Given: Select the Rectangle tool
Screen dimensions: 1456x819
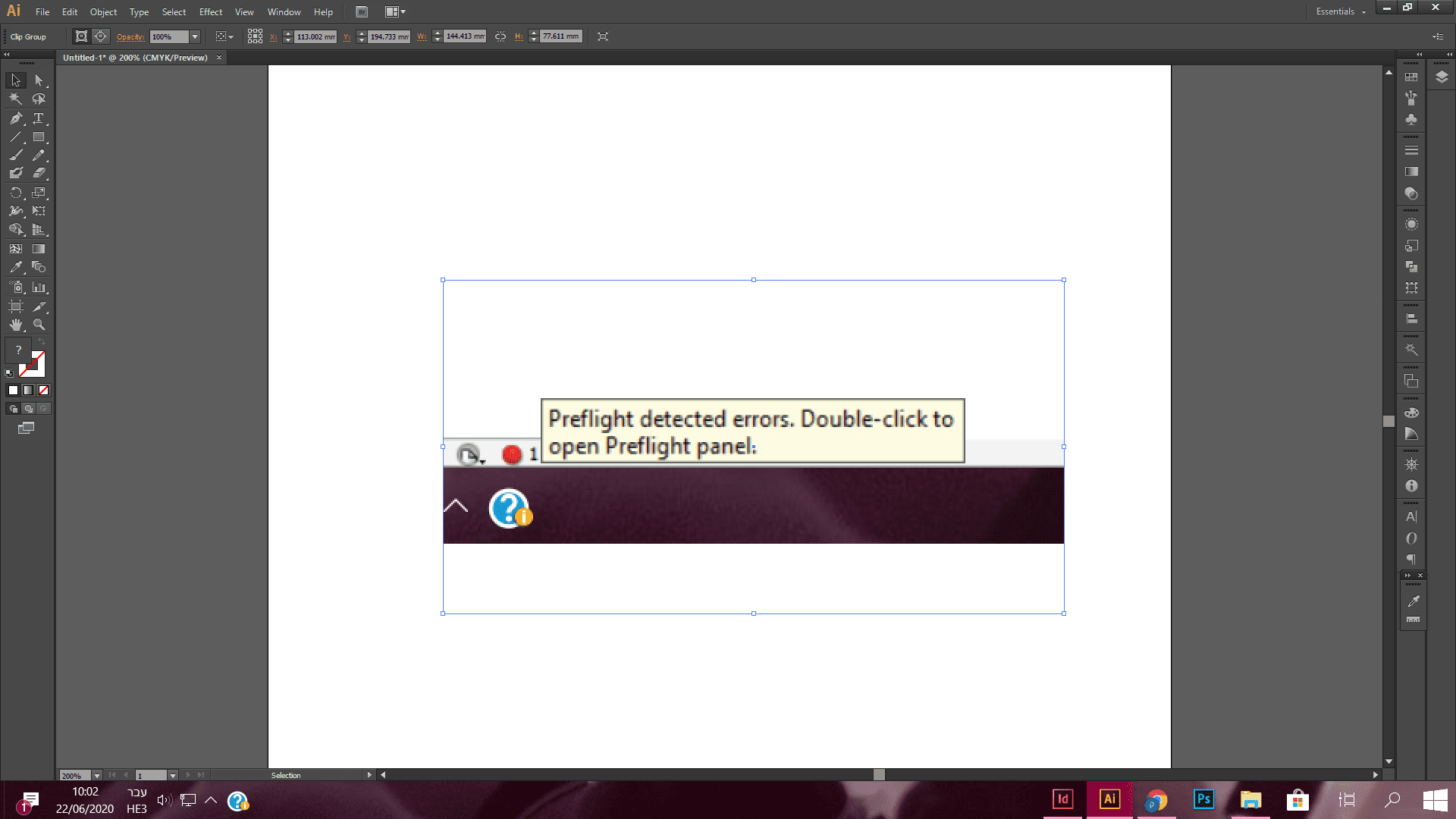Looking at the screenshot, I should [39, 137].
